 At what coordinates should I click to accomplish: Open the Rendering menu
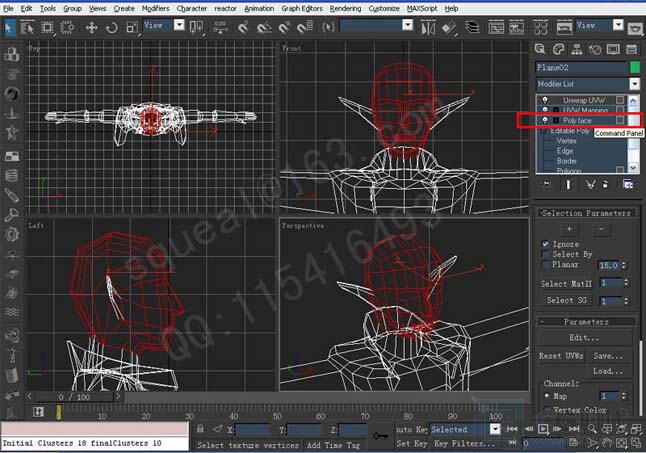(x=345, y=8)
